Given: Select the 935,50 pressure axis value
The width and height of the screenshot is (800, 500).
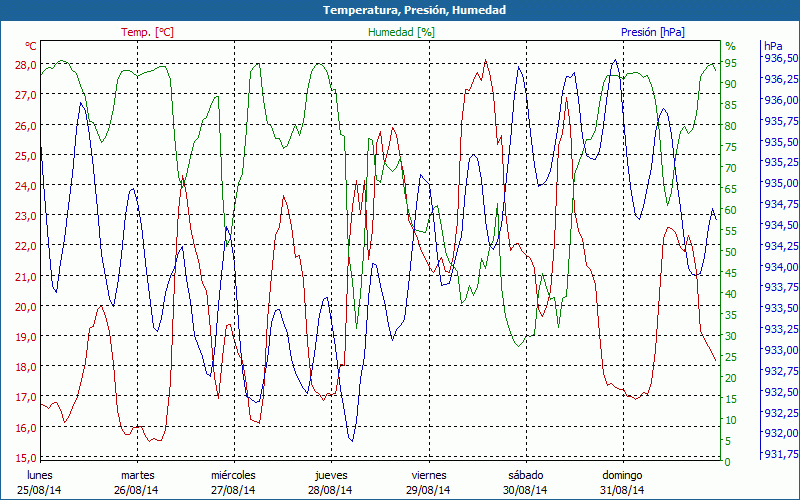Looking at the screenshot, I should (x=781, y=141).
